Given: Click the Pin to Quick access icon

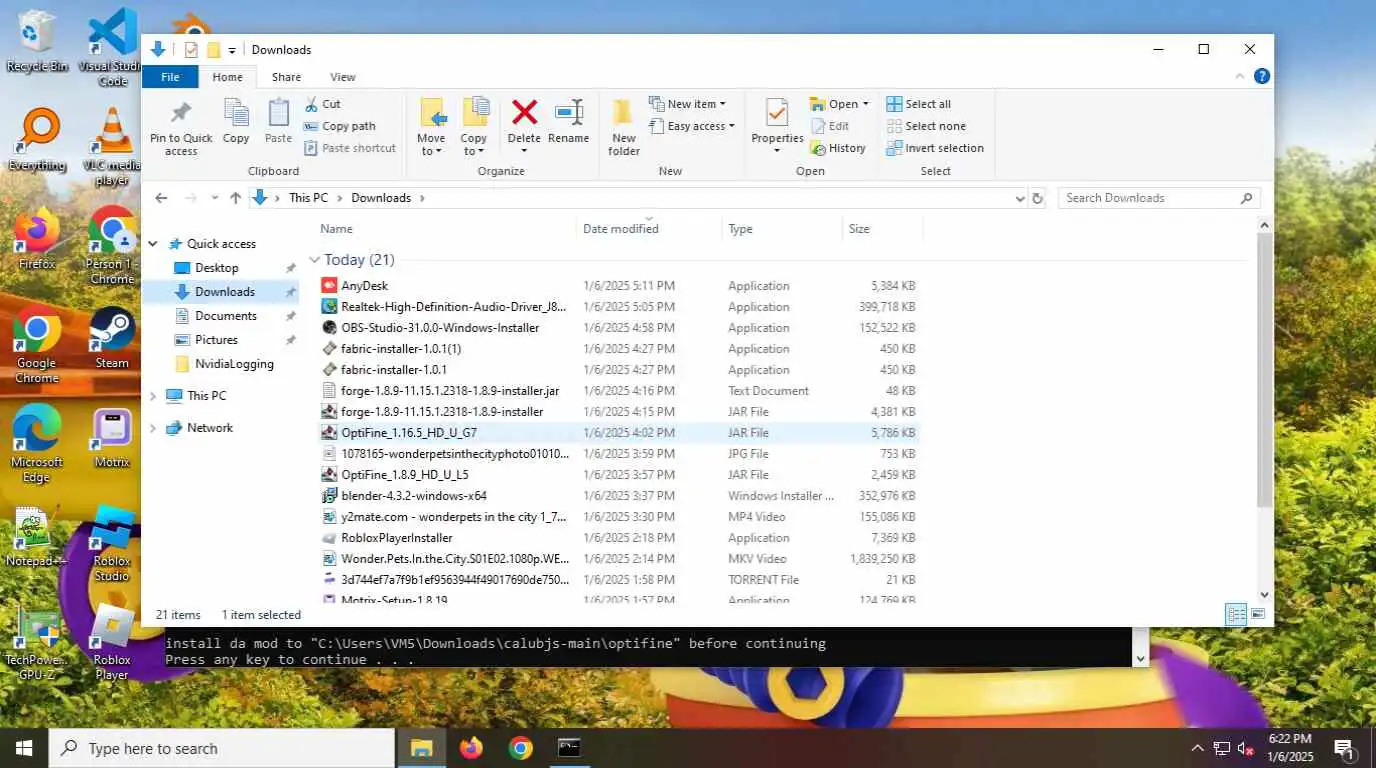Looking at the screenshot, I should pos(181,113).
